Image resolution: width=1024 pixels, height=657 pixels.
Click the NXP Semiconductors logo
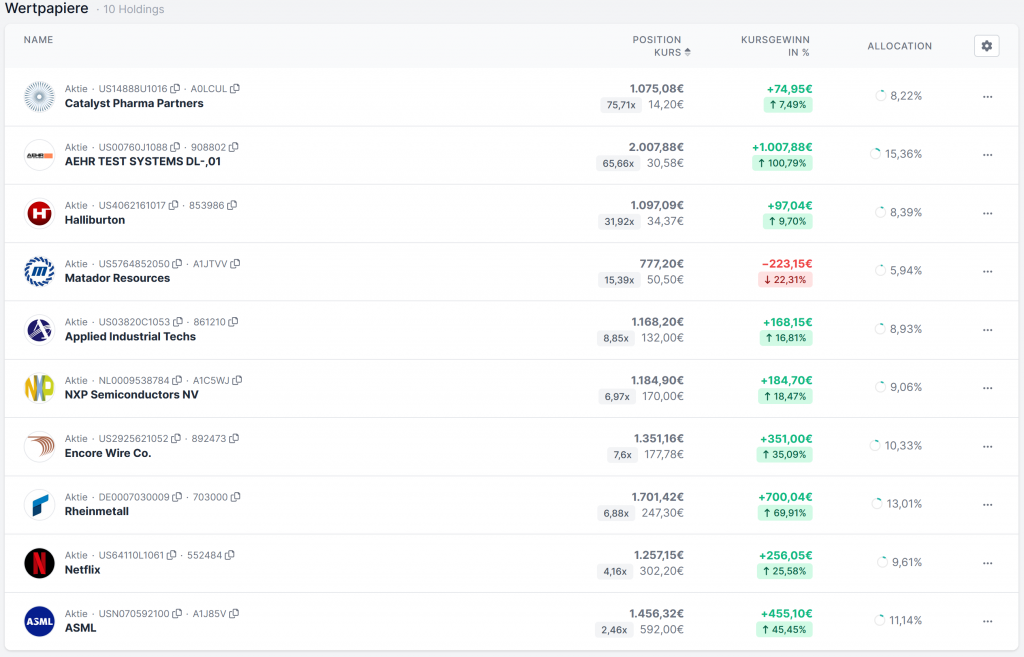39,388
